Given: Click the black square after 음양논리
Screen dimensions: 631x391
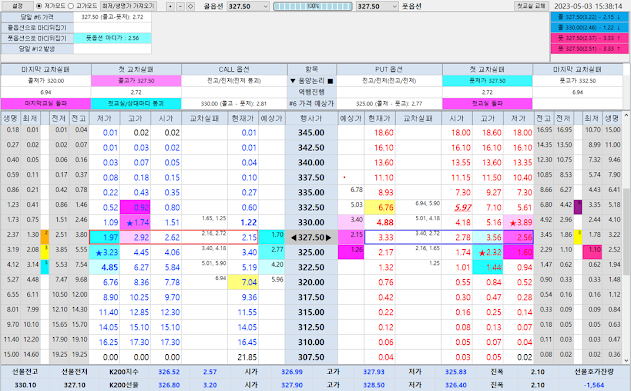Looking at the screenshot, I should pyautogui.click(x=330, y=81).
